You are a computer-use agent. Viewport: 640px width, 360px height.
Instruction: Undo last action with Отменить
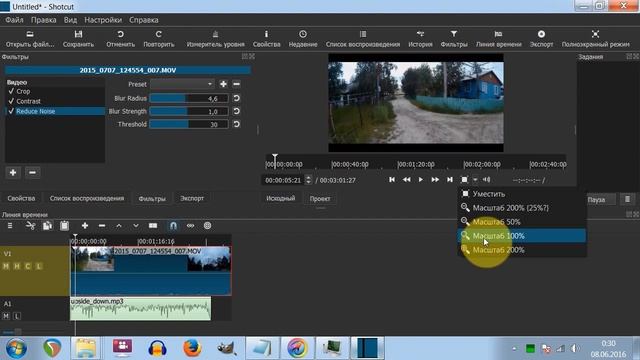120,39
